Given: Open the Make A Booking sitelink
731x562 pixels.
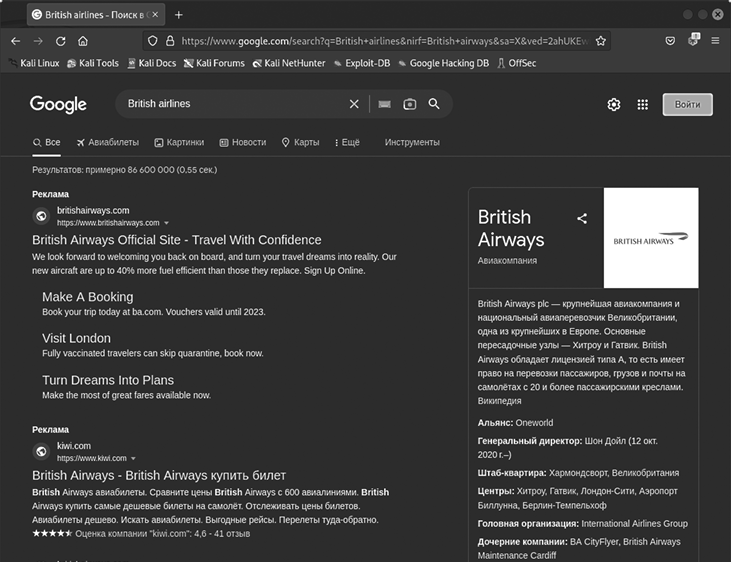Looking at the screenshot, I should click(x=87, y=297).
